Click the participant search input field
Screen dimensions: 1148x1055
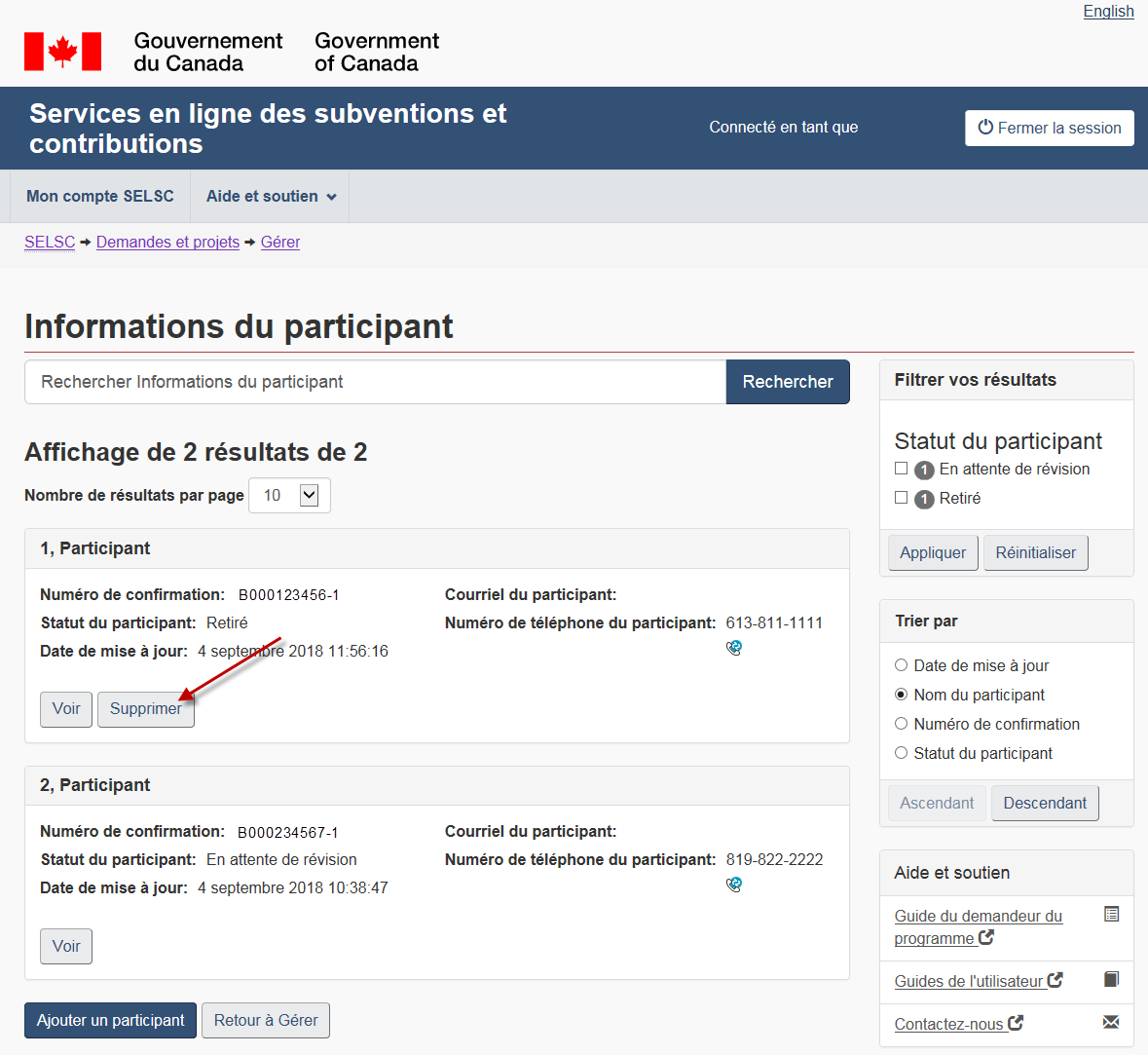pos(375,382)
